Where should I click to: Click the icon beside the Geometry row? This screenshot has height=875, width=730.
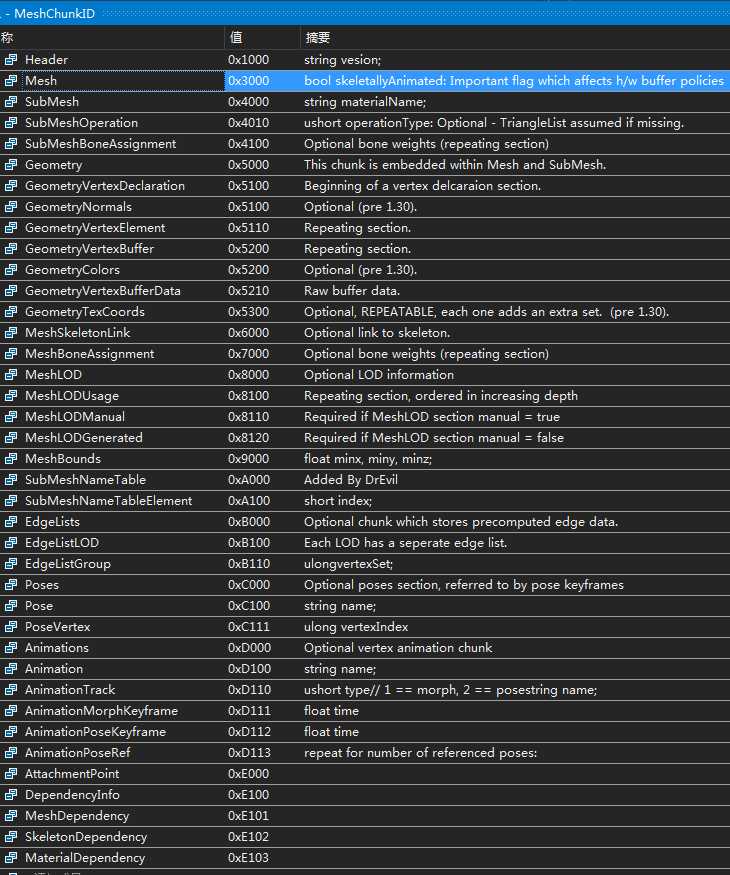point(11,165)
